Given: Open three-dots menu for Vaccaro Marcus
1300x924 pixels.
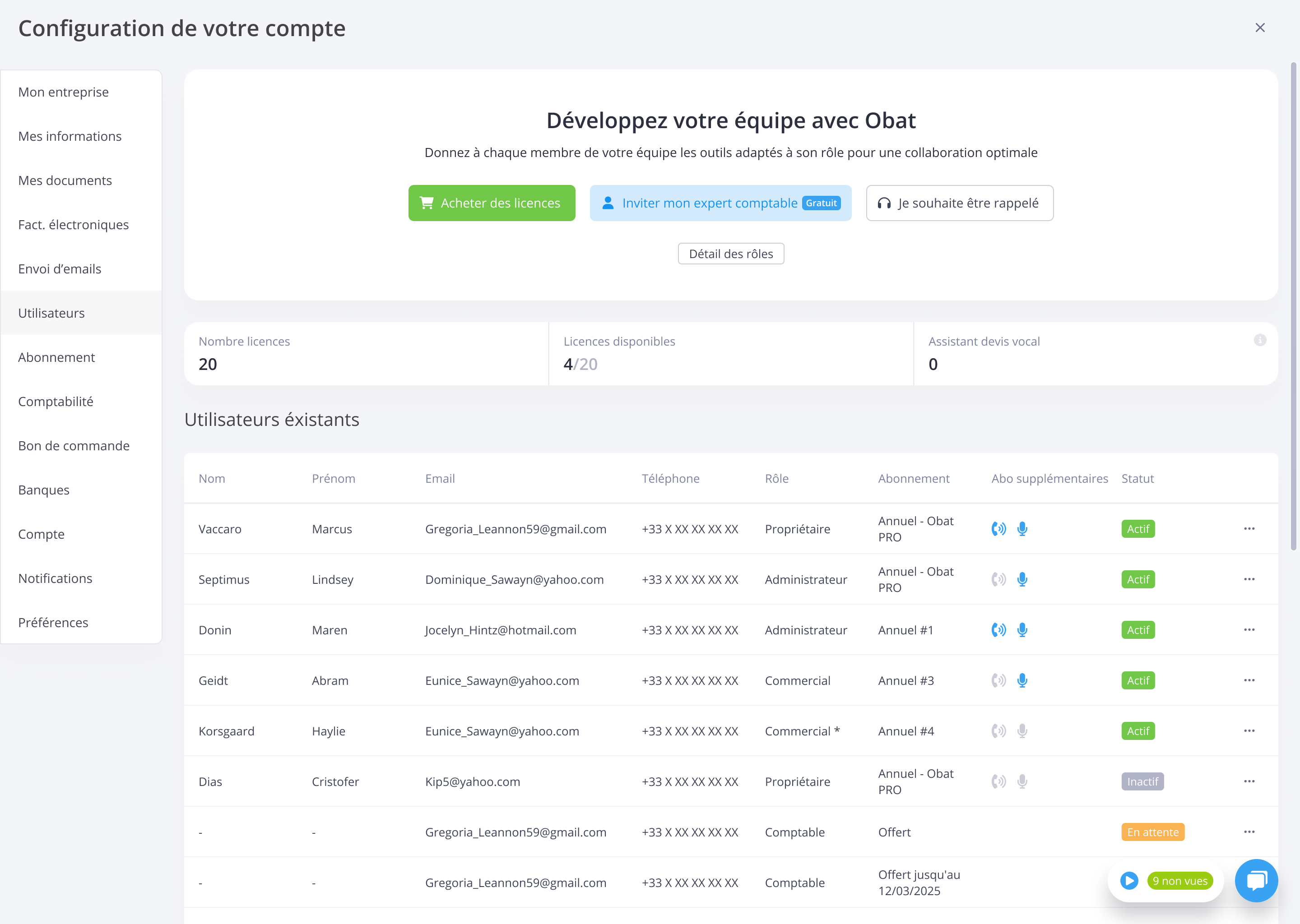Looking at the screenshot, I should (1249, 529).
